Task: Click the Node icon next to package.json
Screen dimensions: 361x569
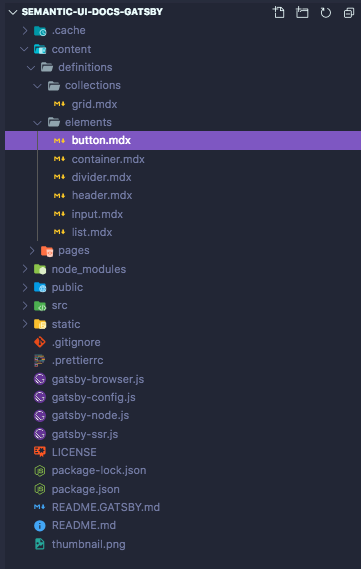Action: [40, 489]
